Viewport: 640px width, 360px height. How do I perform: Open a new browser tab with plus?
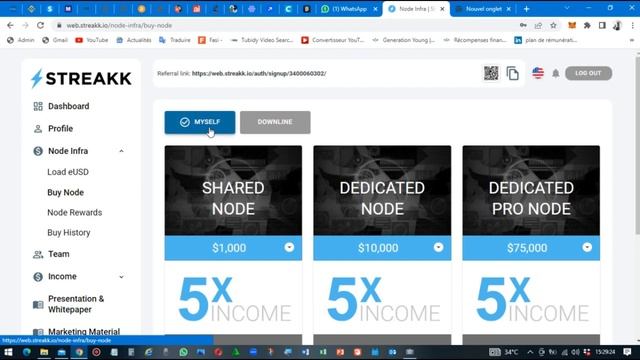[527, 9]
